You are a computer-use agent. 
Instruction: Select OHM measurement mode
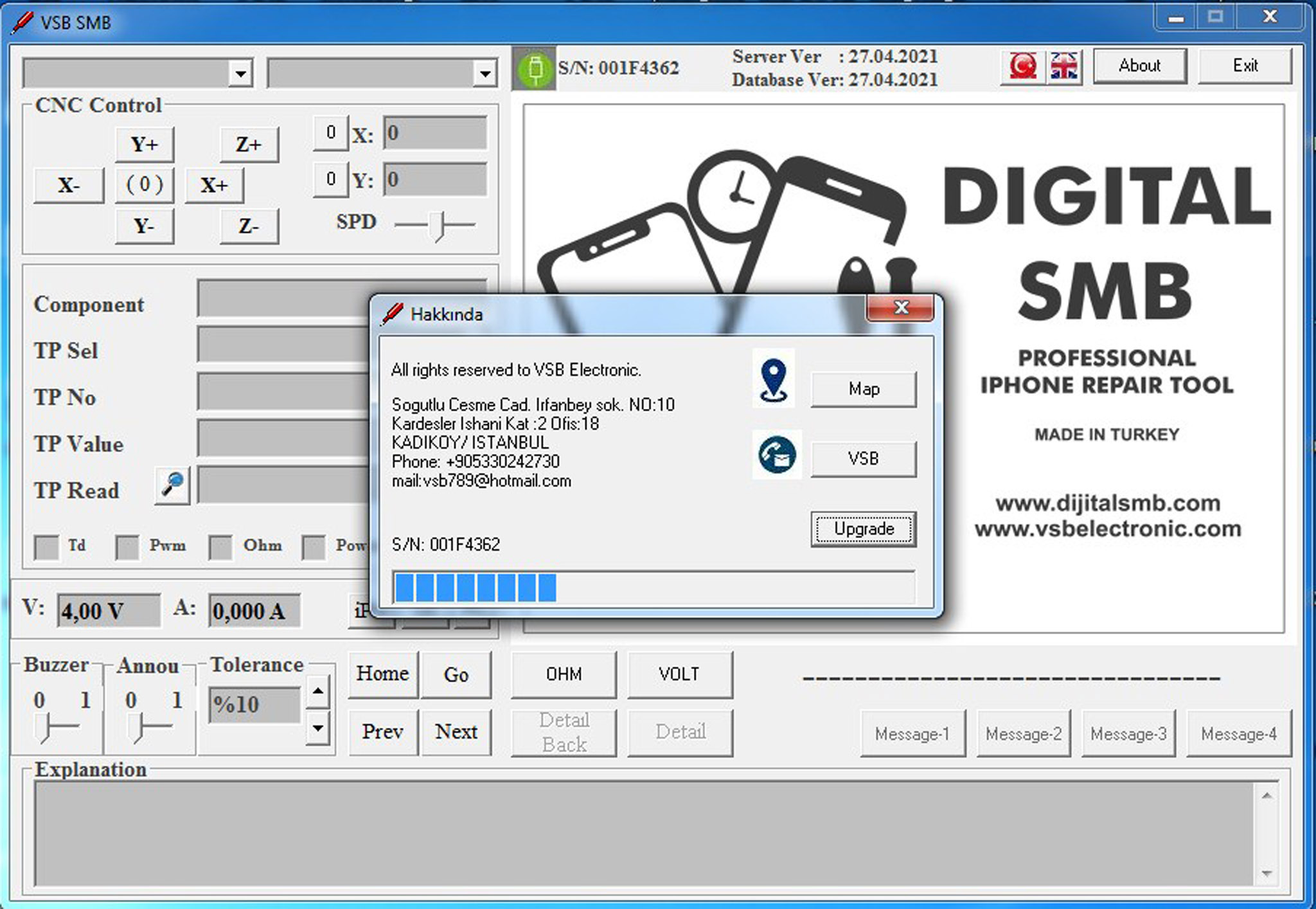[x=564, y=674]
